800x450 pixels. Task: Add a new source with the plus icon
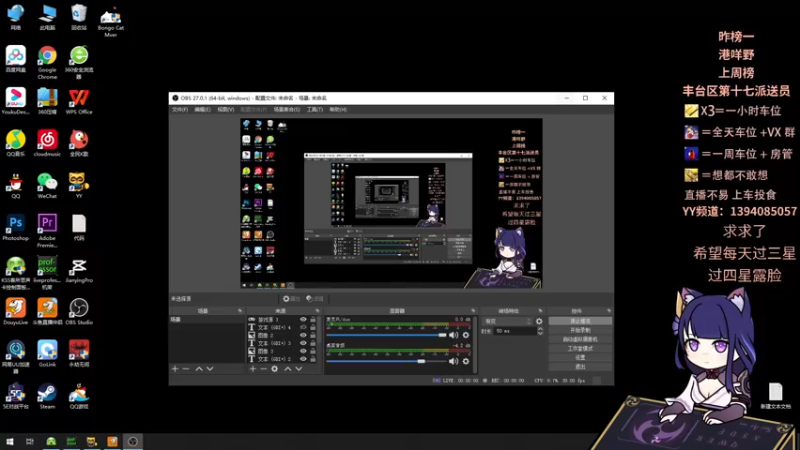[x=253, y=368]
